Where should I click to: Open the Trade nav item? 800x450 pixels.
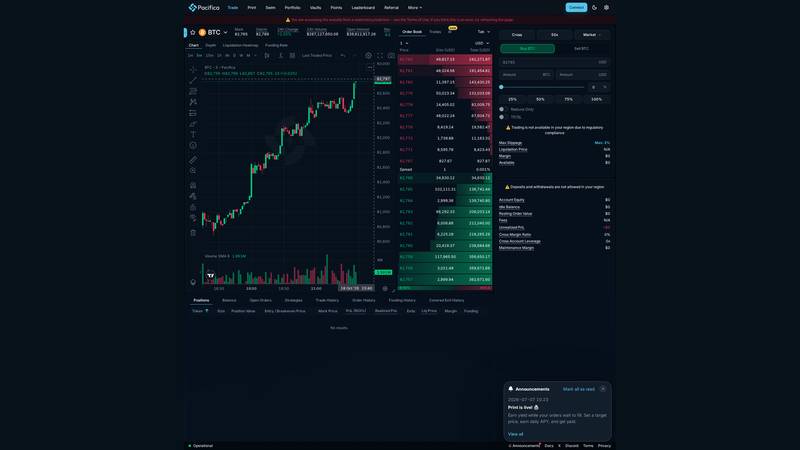pyautogui.click(x=233, y=8)
